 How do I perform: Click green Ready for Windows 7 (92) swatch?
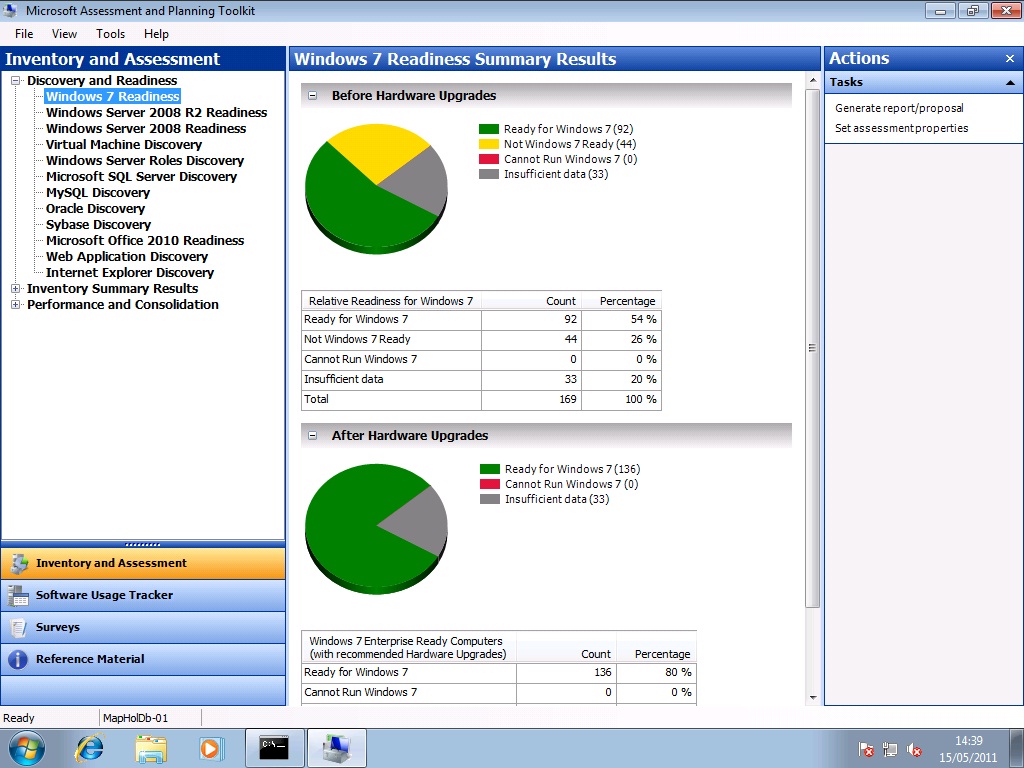pyautogui.click(x=488, y=129)
